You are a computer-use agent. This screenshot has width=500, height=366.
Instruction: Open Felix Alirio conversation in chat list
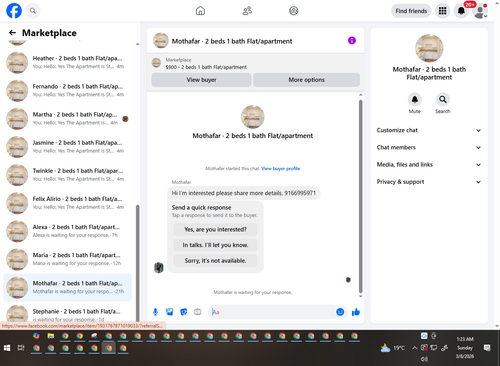[x=67, y=203]
